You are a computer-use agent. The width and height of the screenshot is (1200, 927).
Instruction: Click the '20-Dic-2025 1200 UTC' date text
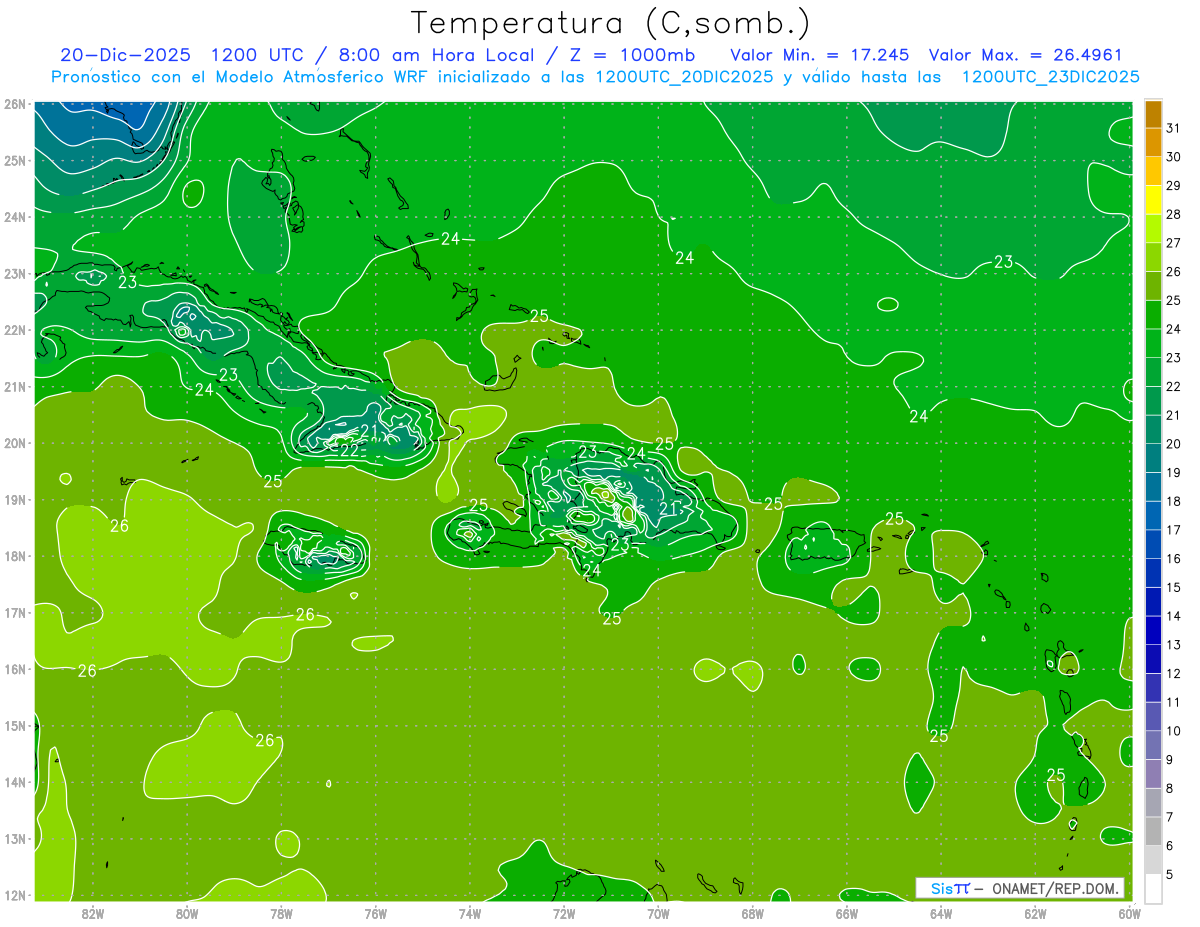pyautogui.click(x=179, y=54)
